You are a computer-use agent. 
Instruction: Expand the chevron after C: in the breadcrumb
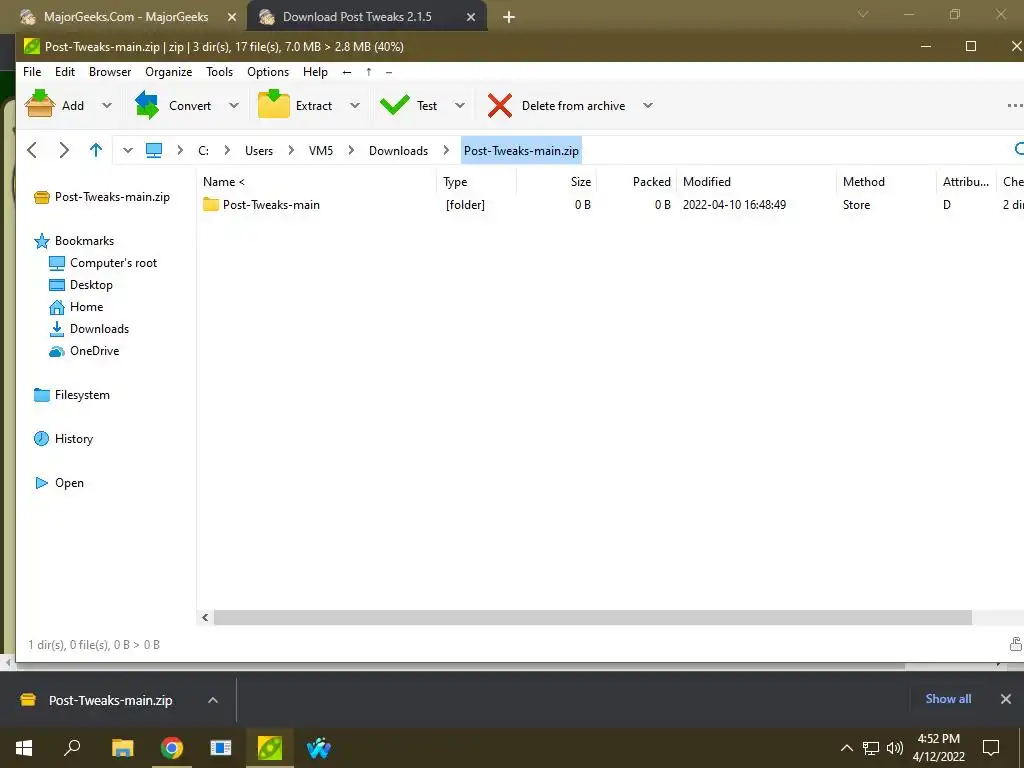click(227, 150)
